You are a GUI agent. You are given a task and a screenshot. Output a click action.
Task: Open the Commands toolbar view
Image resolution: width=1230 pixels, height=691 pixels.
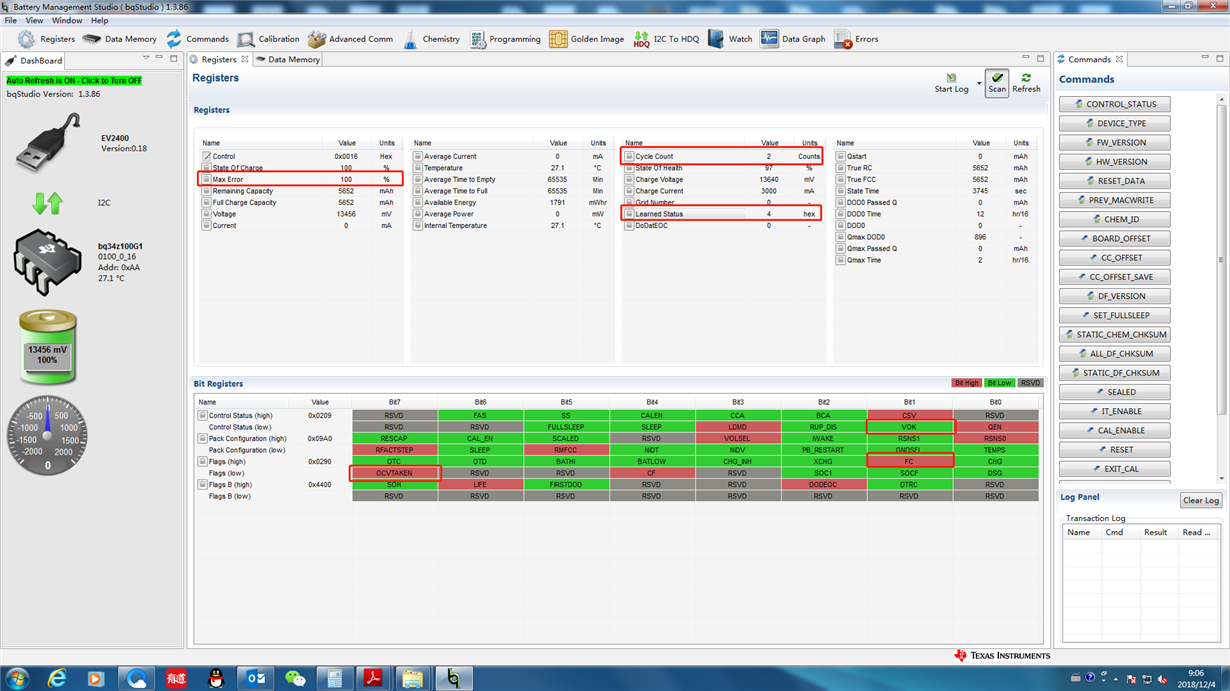pyautogui.click(x=197, y=39)
